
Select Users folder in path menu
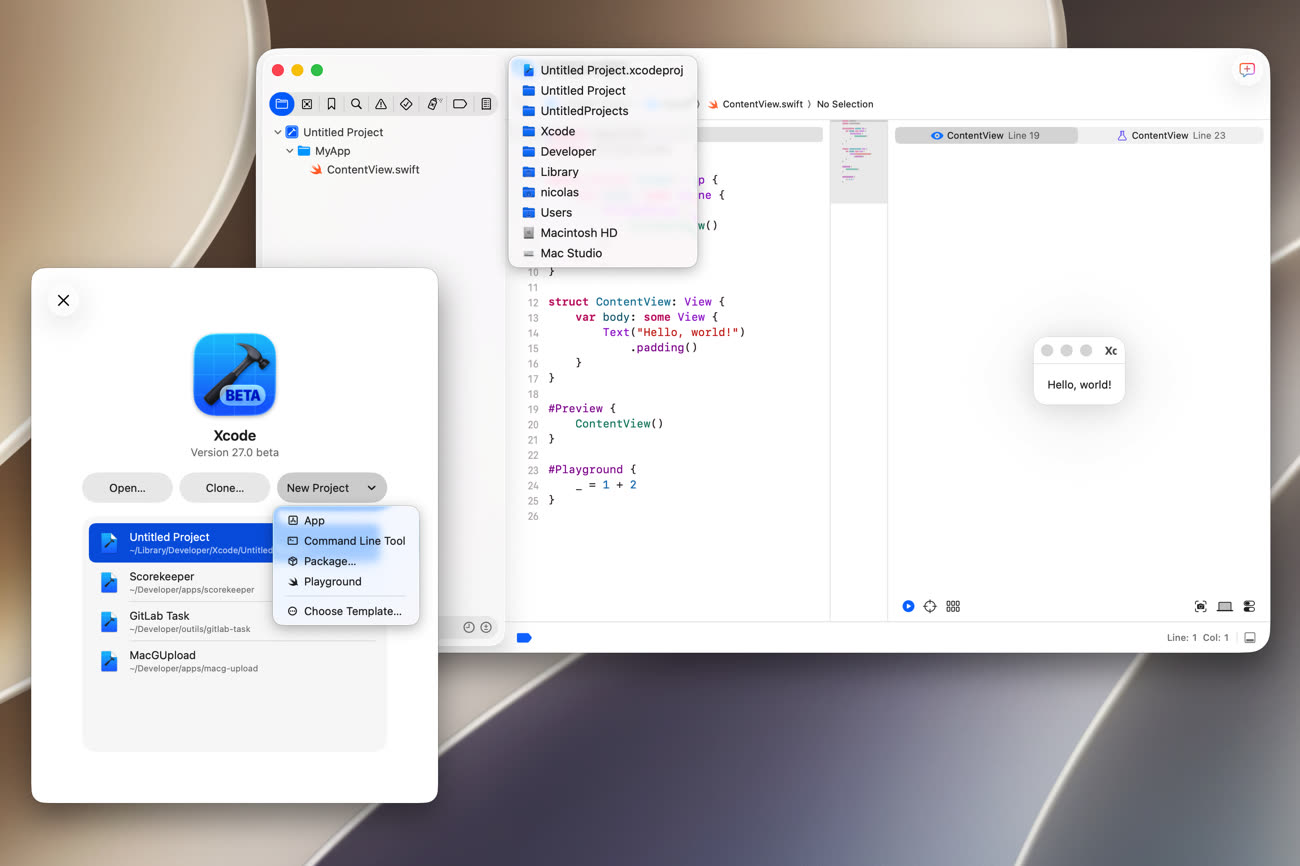click(x=603, y=212)
